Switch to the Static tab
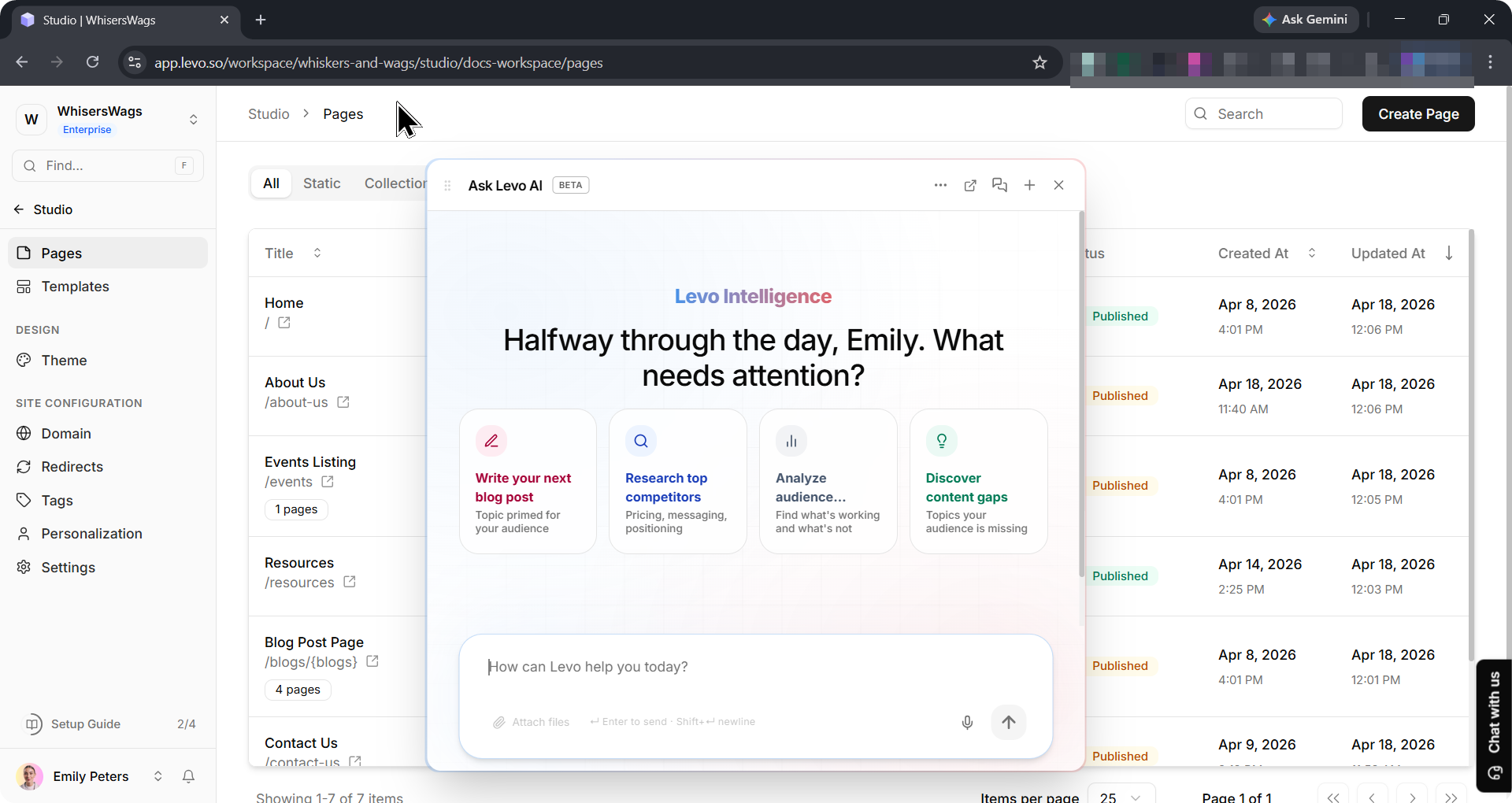Viewport: 1512px width, 803px height. tap(321, 183)
